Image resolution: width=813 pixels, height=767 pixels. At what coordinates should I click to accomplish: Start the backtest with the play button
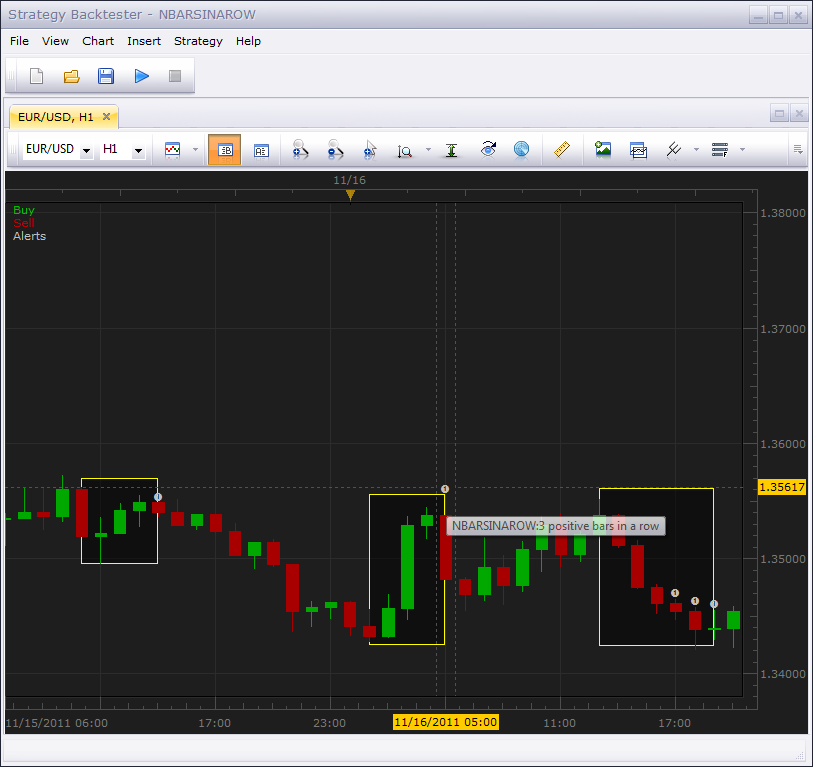(x=142, y=76)
